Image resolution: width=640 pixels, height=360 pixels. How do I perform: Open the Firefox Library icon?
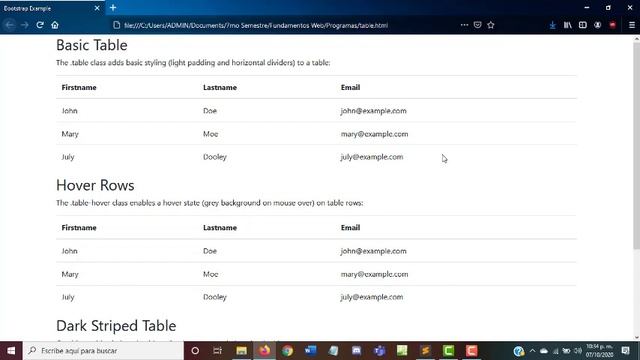click(567, 25)
